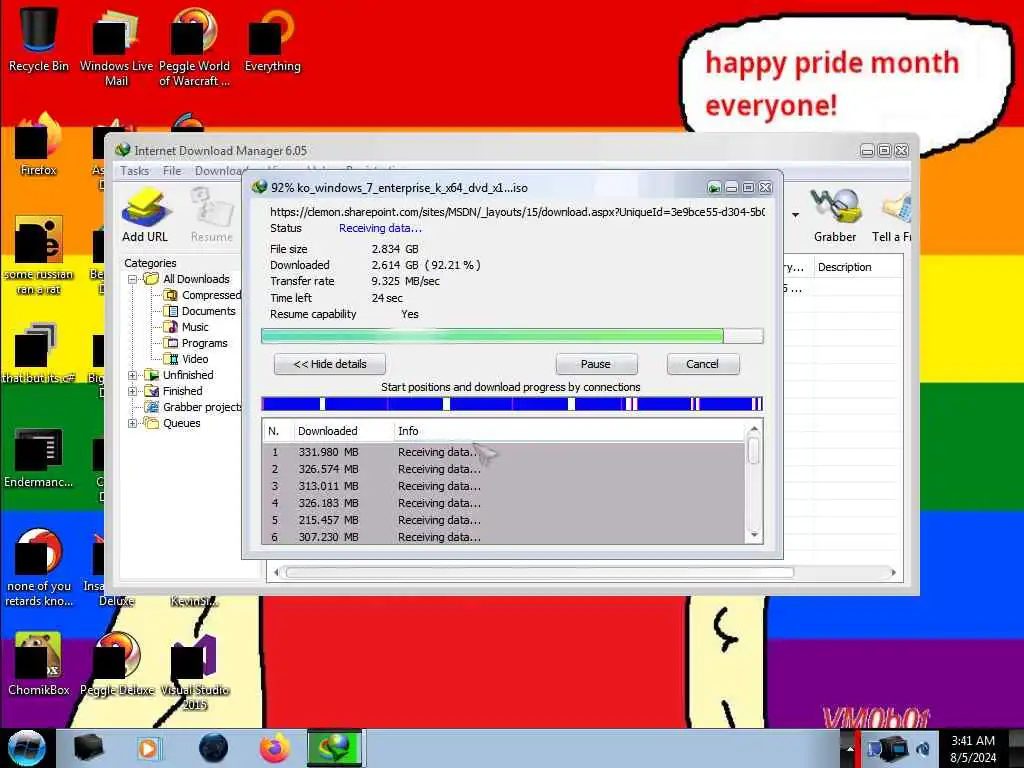
Task: Select connection row with 331.980 MB
Action: tap(504, 452)
